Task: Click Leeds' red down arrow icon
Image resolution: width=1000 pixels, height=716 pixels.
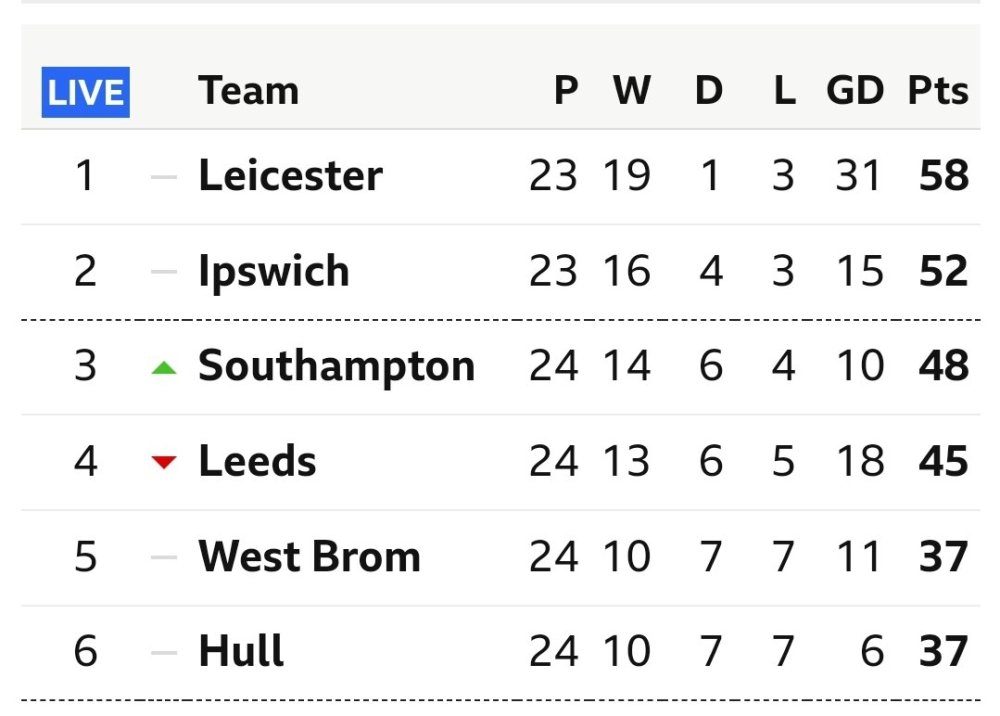Action: (x=164, y=462)
